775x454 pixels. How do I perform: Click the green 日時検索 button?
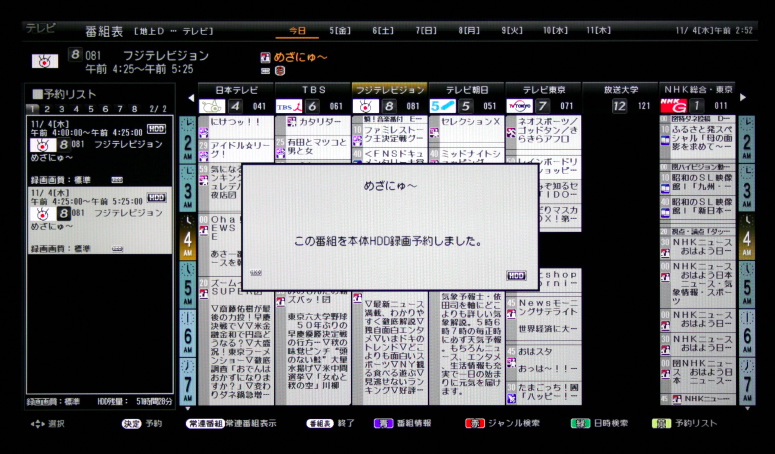599,423
